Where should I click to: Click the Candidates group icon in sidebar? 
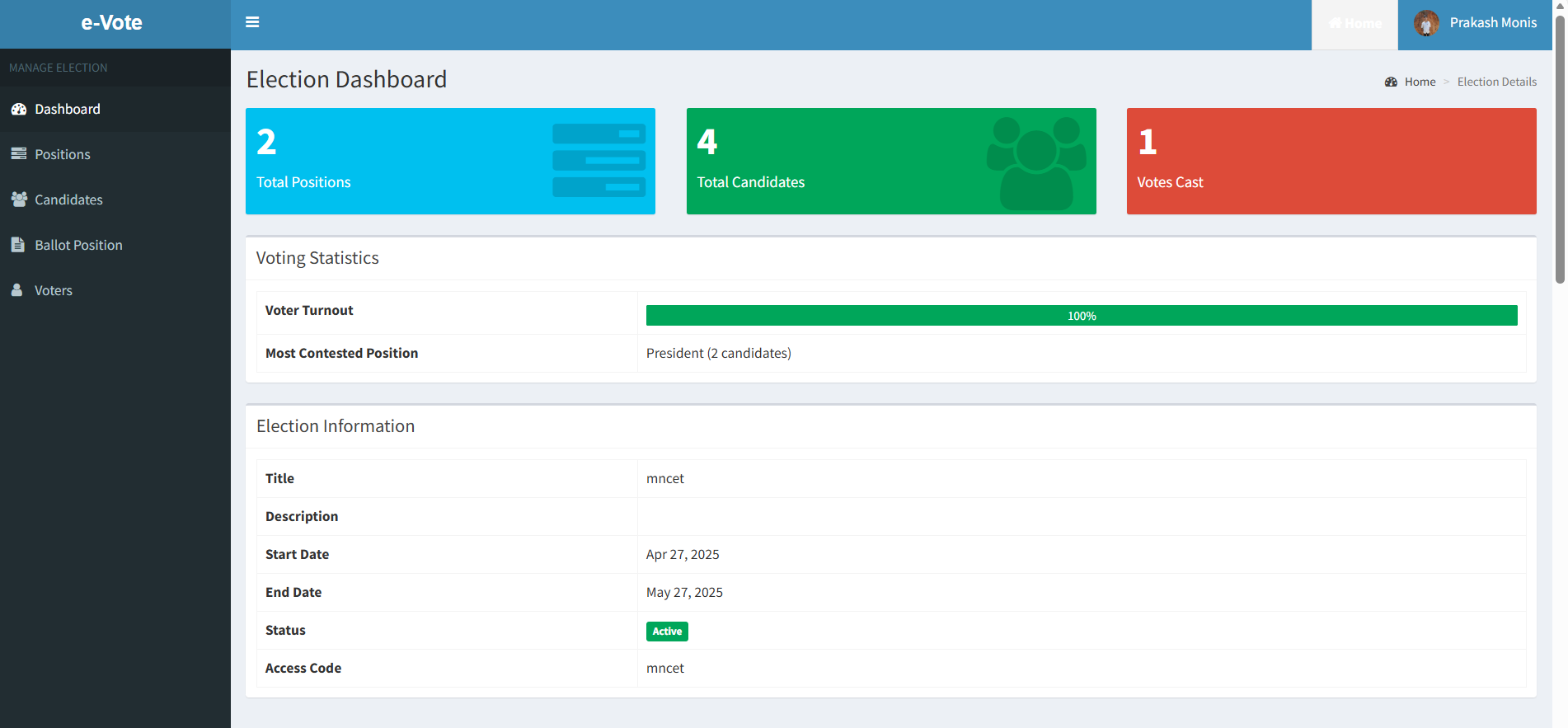[18, 200]
